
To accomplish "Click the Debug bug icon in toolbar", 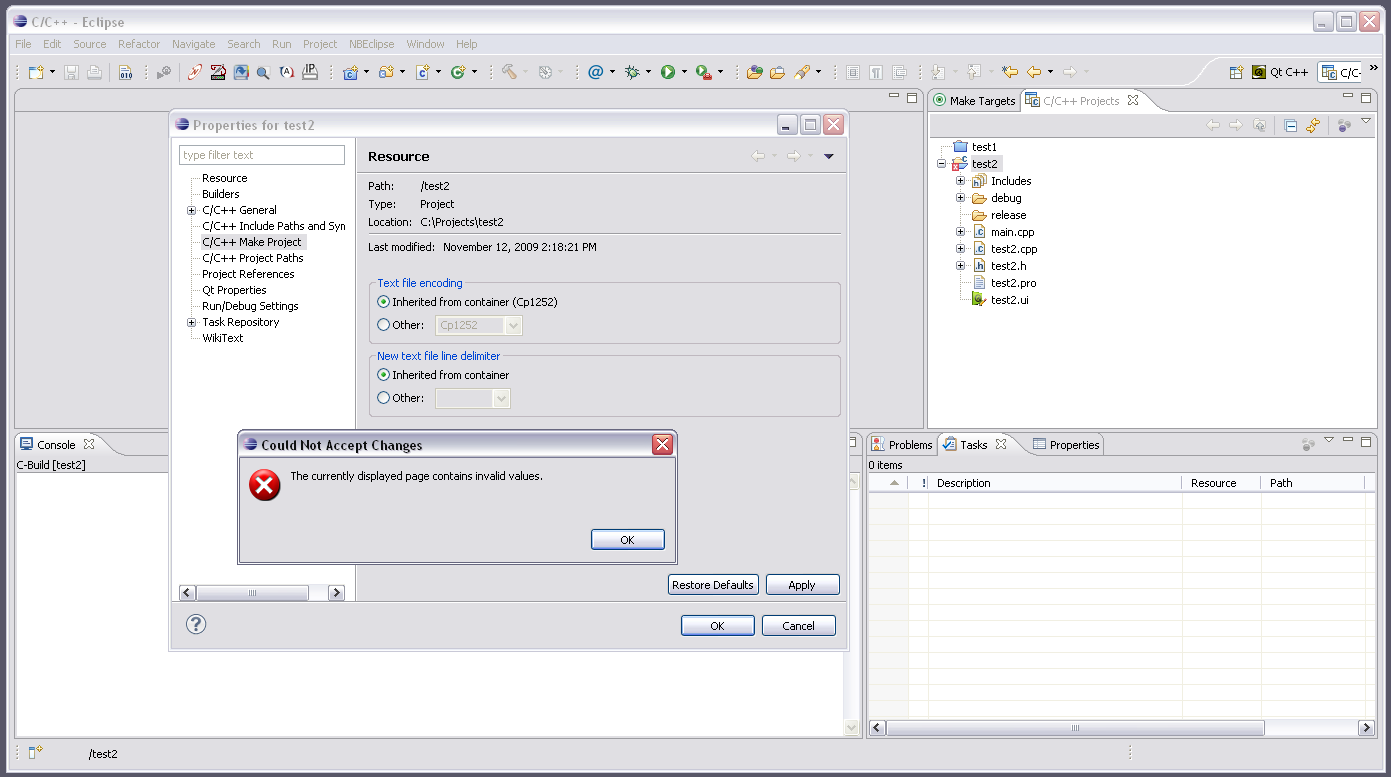I will click(x=632, y=72).
